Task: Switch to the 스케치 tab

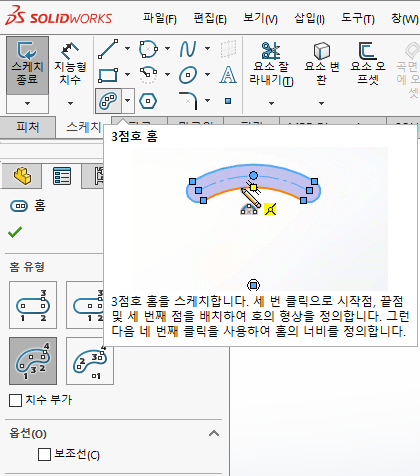Action: pyautogui.click(x=83, y=127)
